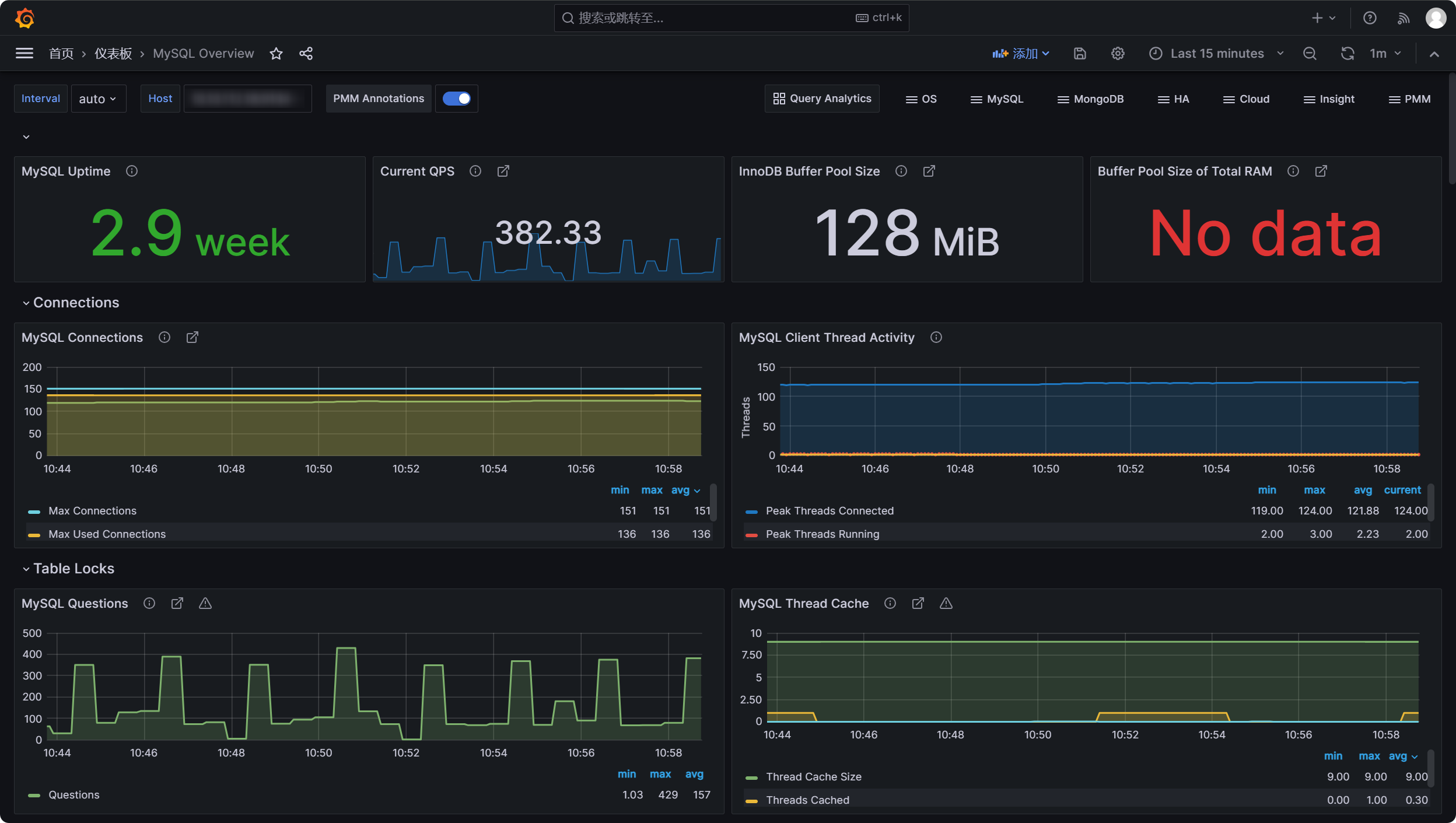Open the Host variable dropdown

[x=248, y=99]
